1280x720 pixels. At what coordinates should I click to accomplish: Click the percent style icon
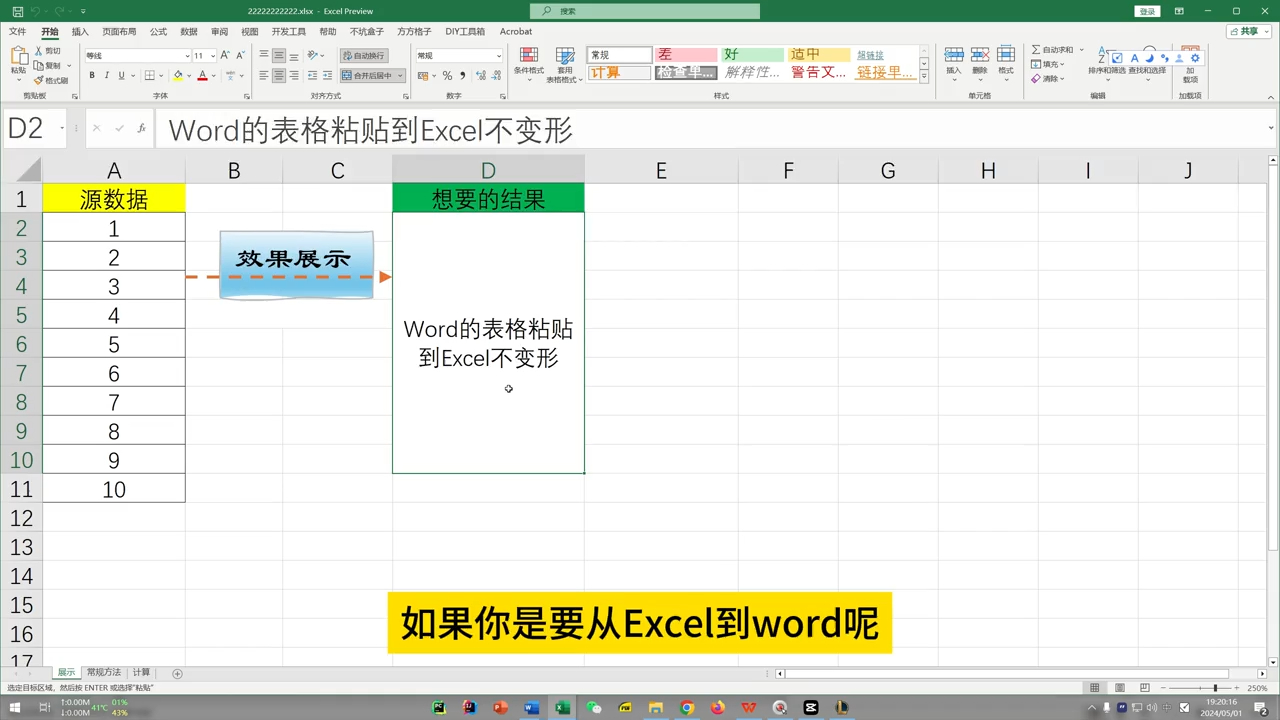[x=447, y=75]
